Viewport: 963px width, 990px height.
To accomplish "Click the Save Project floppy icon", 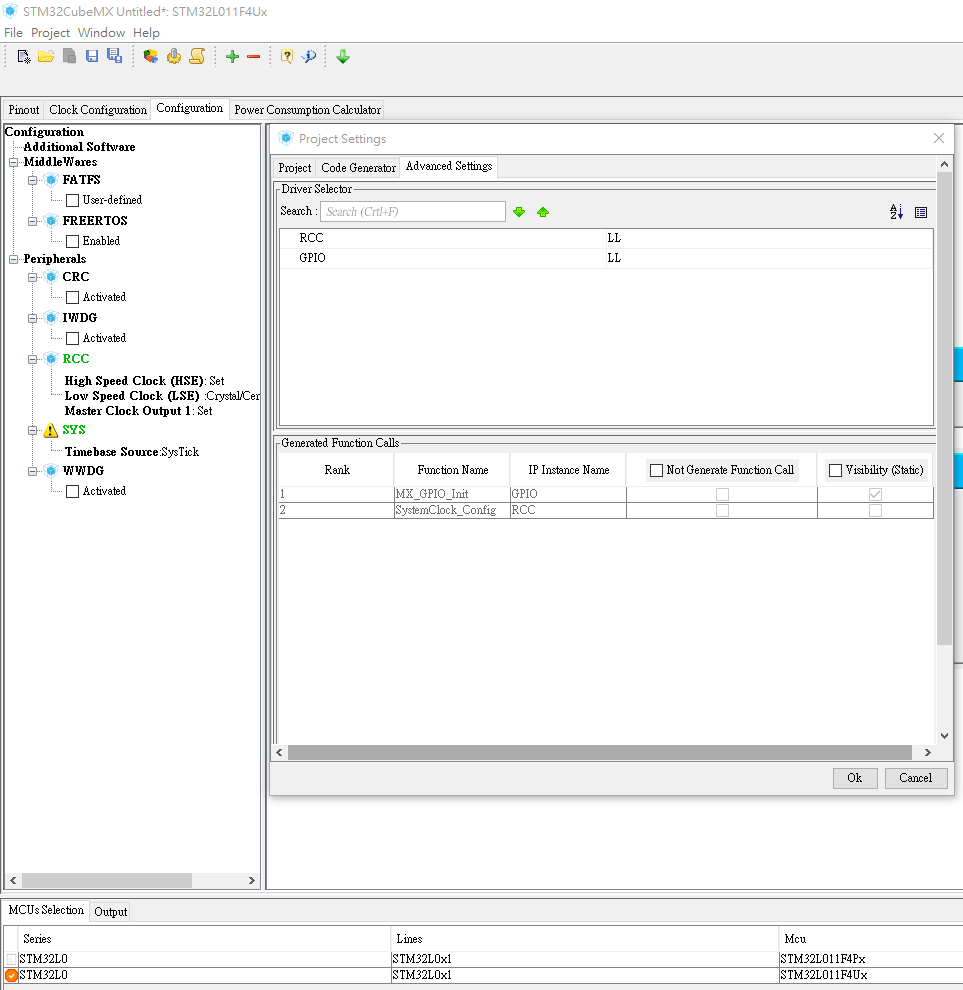I will [x=92, y=56].
